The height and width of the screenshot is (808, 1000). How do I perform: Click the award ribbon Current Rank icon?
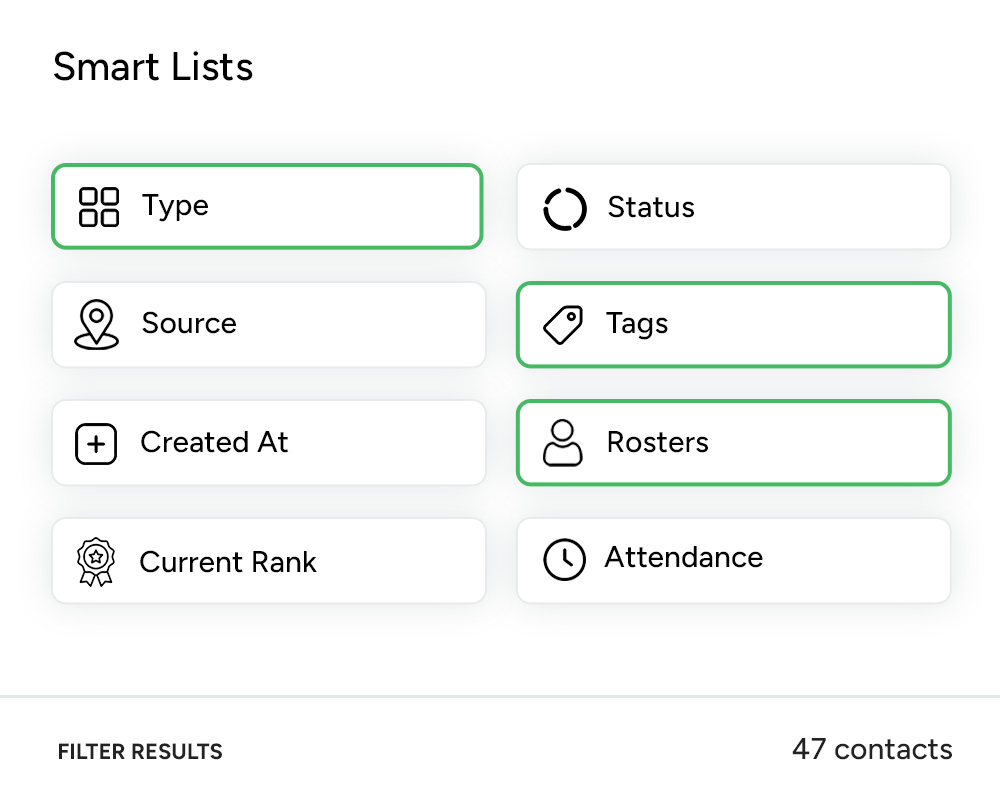[96, 562]
